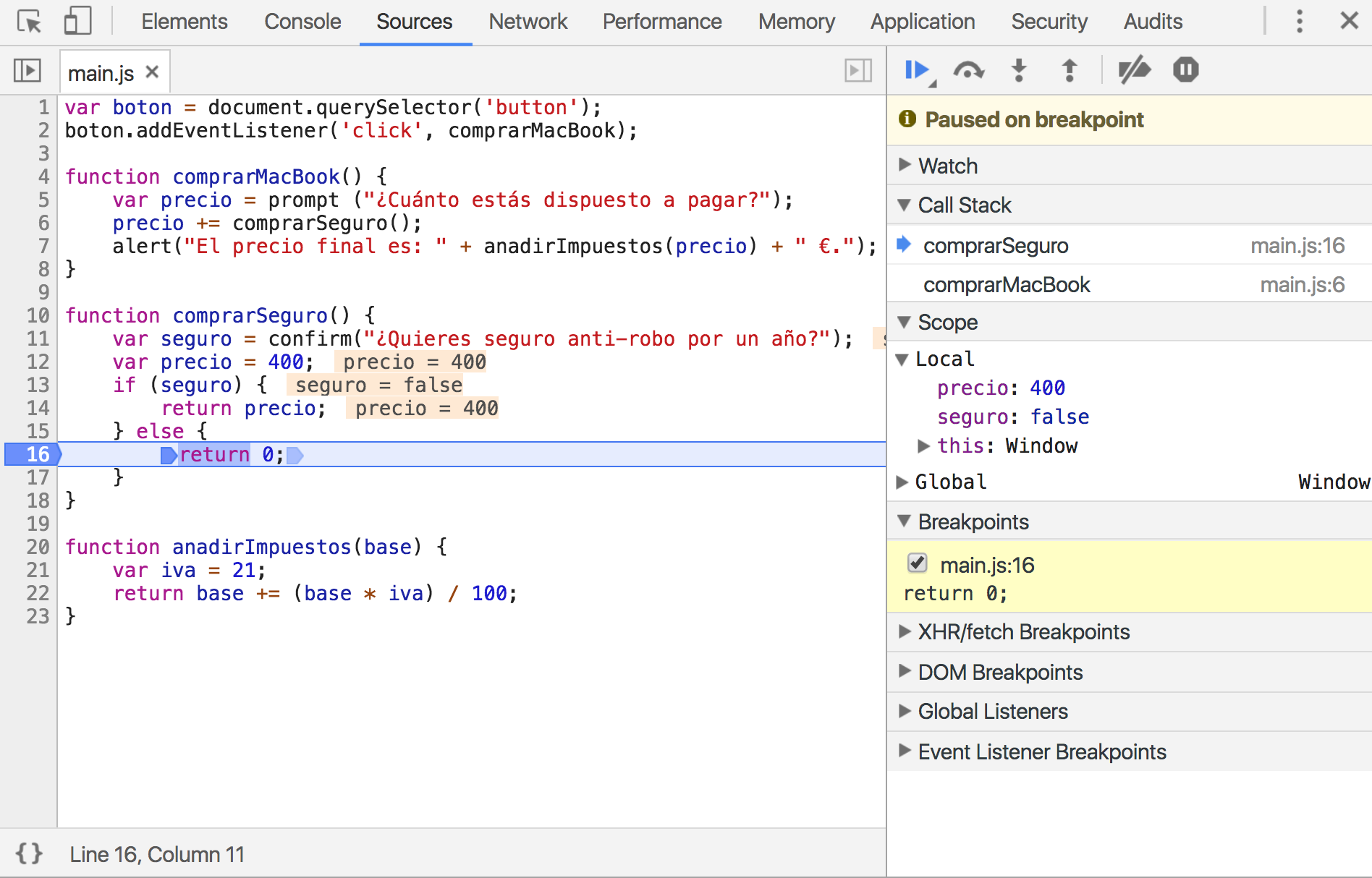
Task: Open the DevTools three-dot menu
Action: click(1300, 22)
